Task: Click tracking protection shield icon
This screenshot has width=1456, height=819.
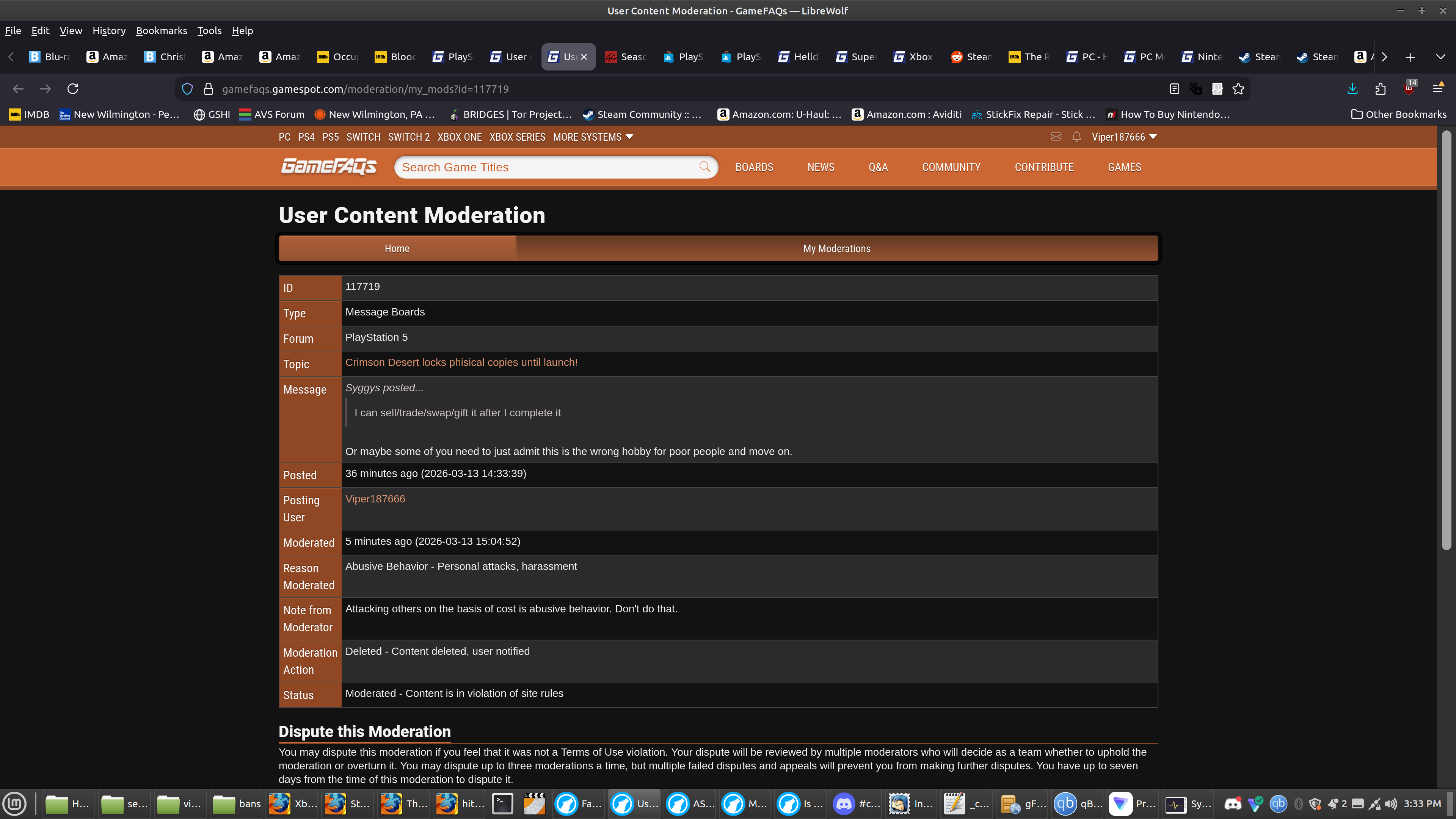Action: point(187,89)
